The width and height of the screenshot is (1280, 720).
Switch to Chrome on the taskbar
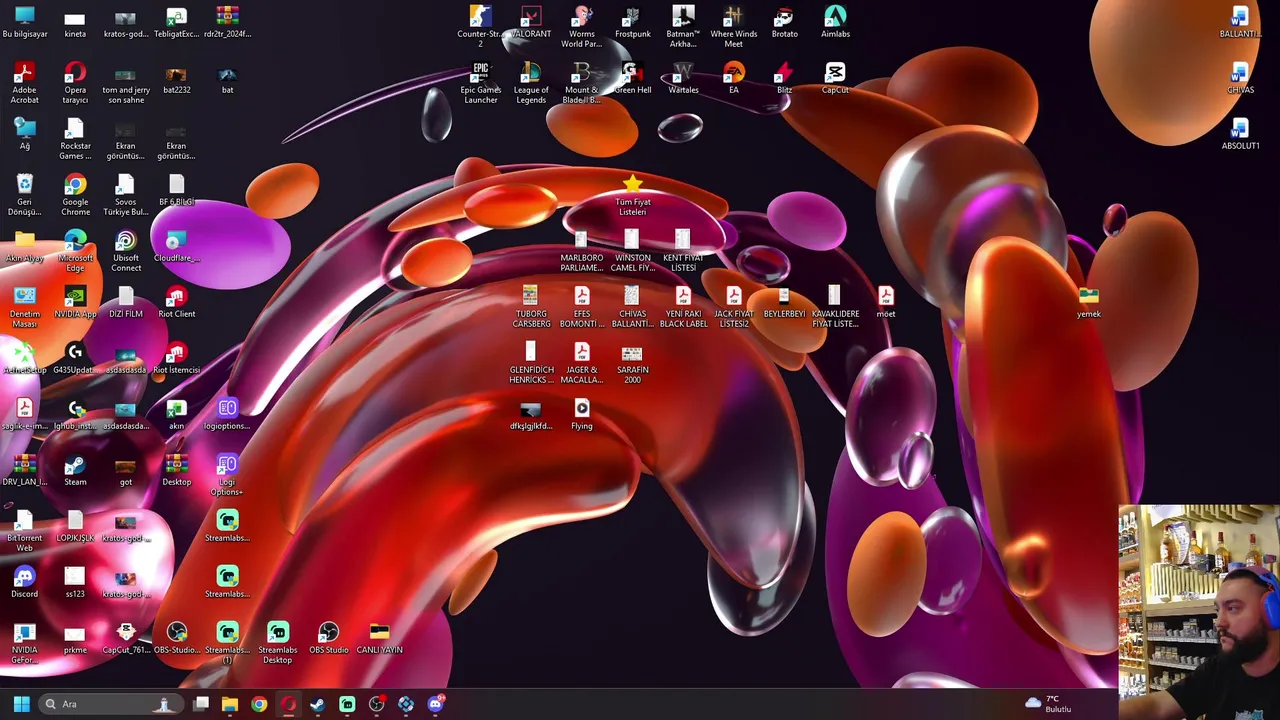pyautogui.click(x=259, y=704)
